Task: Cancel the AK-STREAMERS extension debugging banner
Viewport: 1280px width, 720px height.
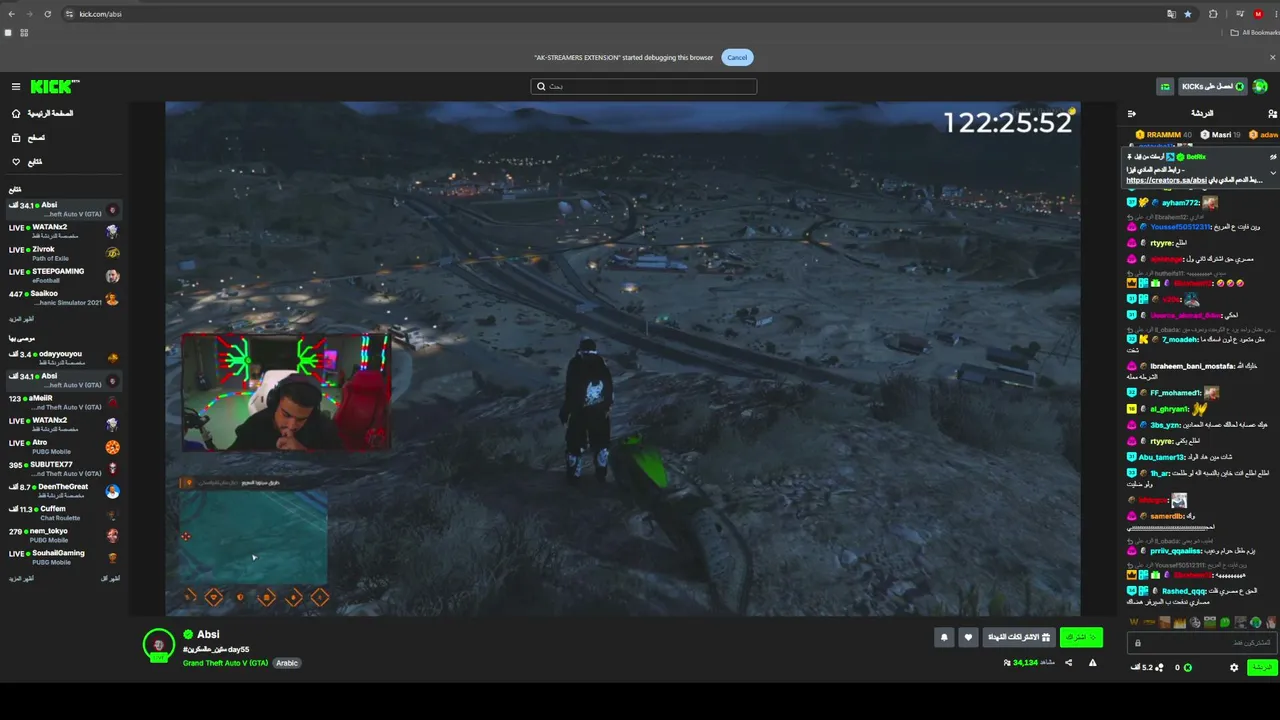Action: (x=737, y=57)
